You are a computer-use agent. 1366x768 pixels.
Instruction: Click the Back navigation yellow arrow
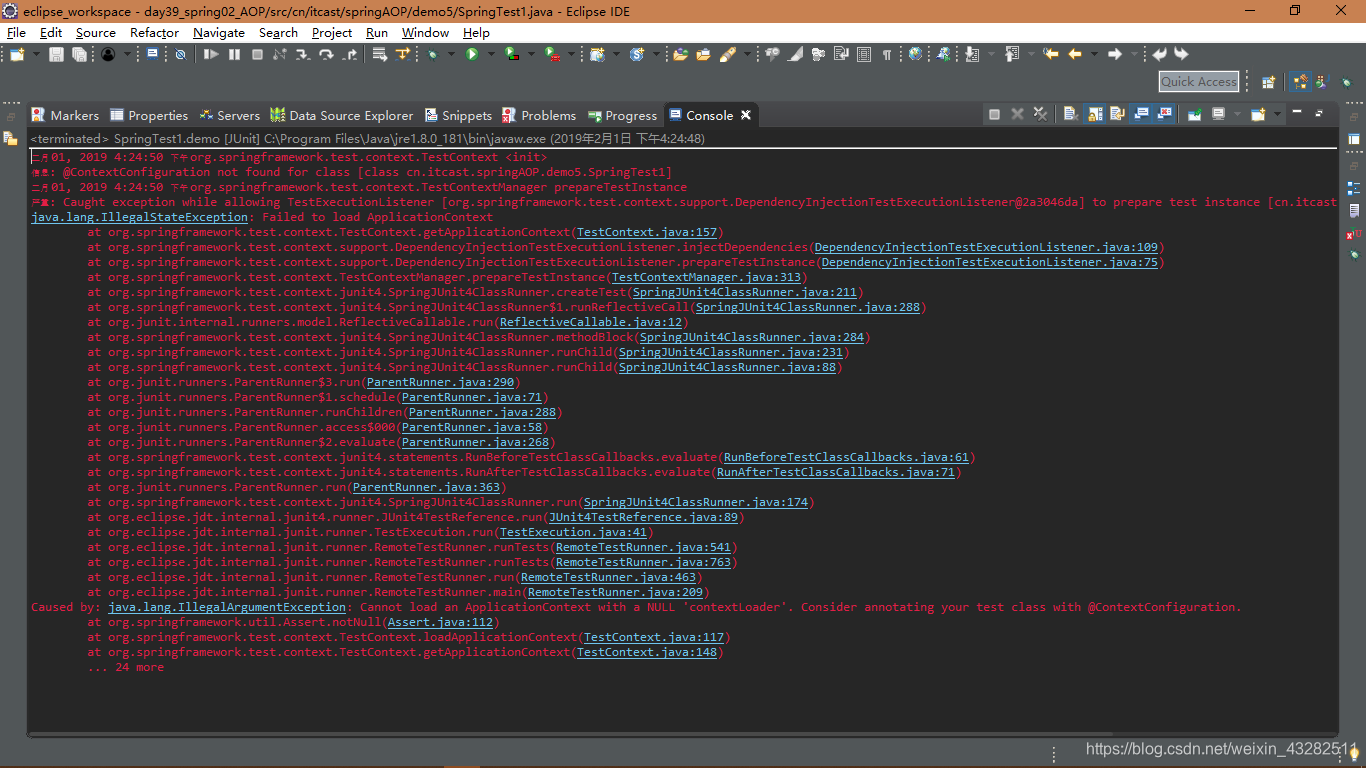pos(1075,54)
